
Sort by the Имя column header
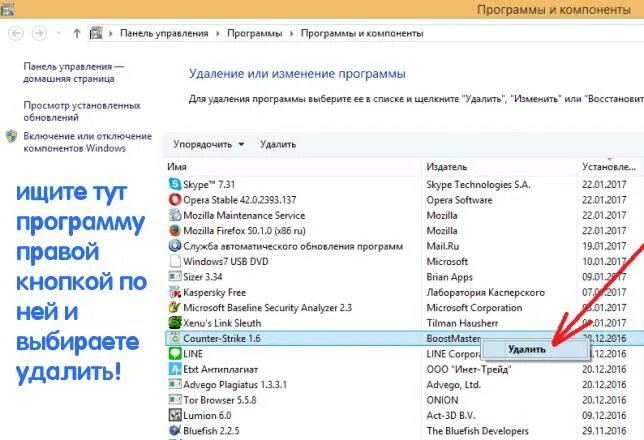coord(177,167)
